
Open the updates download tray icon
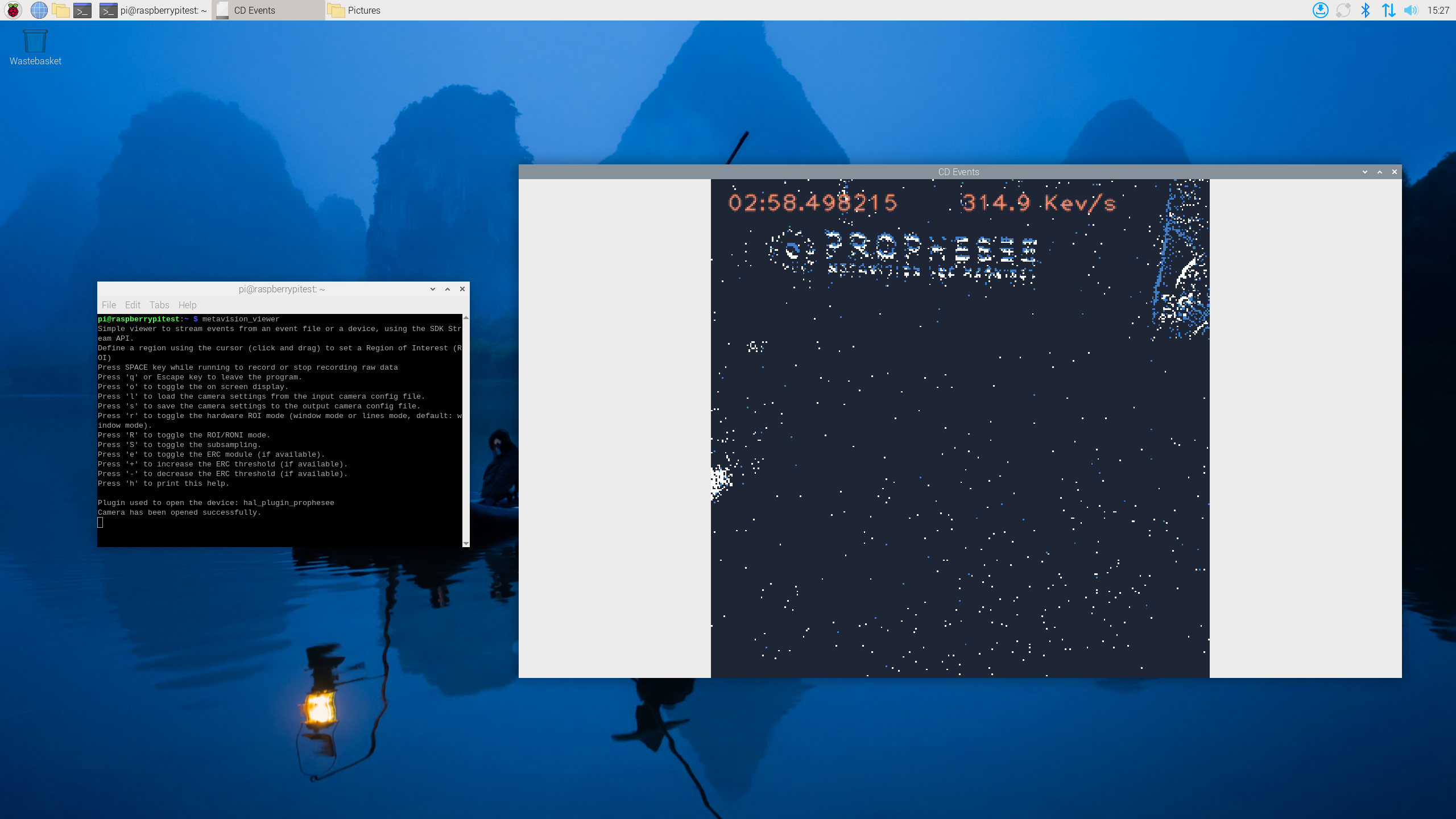1321,10
